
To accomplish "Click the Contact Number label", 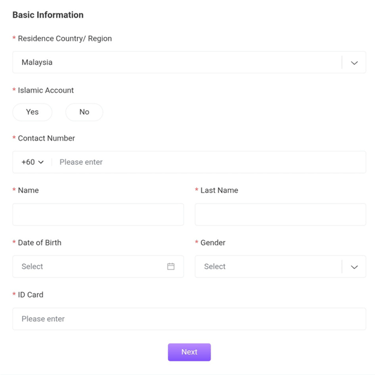I will [x=46, y=138].
